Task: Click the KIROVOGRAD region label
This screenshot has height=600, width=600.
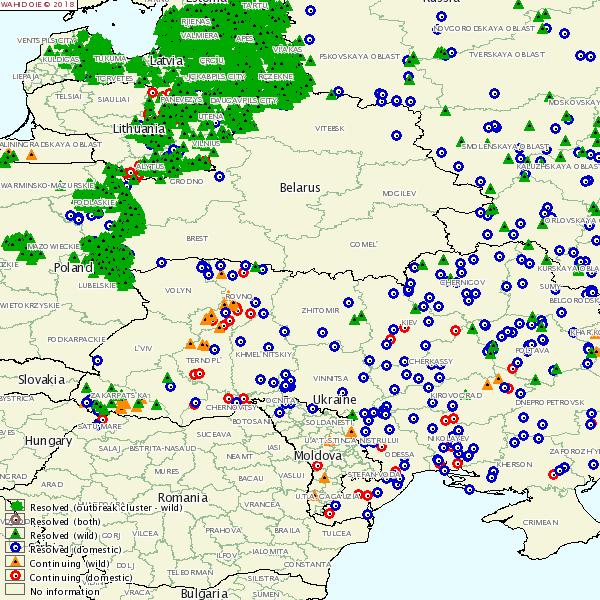Action: [456, 396]
